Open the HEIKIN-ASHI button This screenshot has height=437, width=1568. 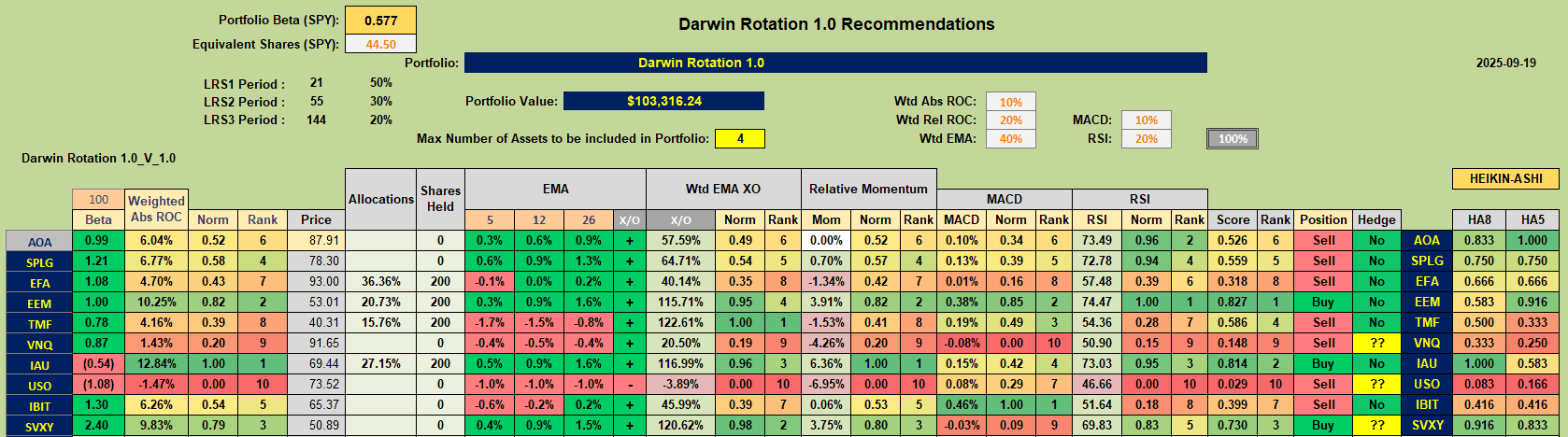(1505, 178)
